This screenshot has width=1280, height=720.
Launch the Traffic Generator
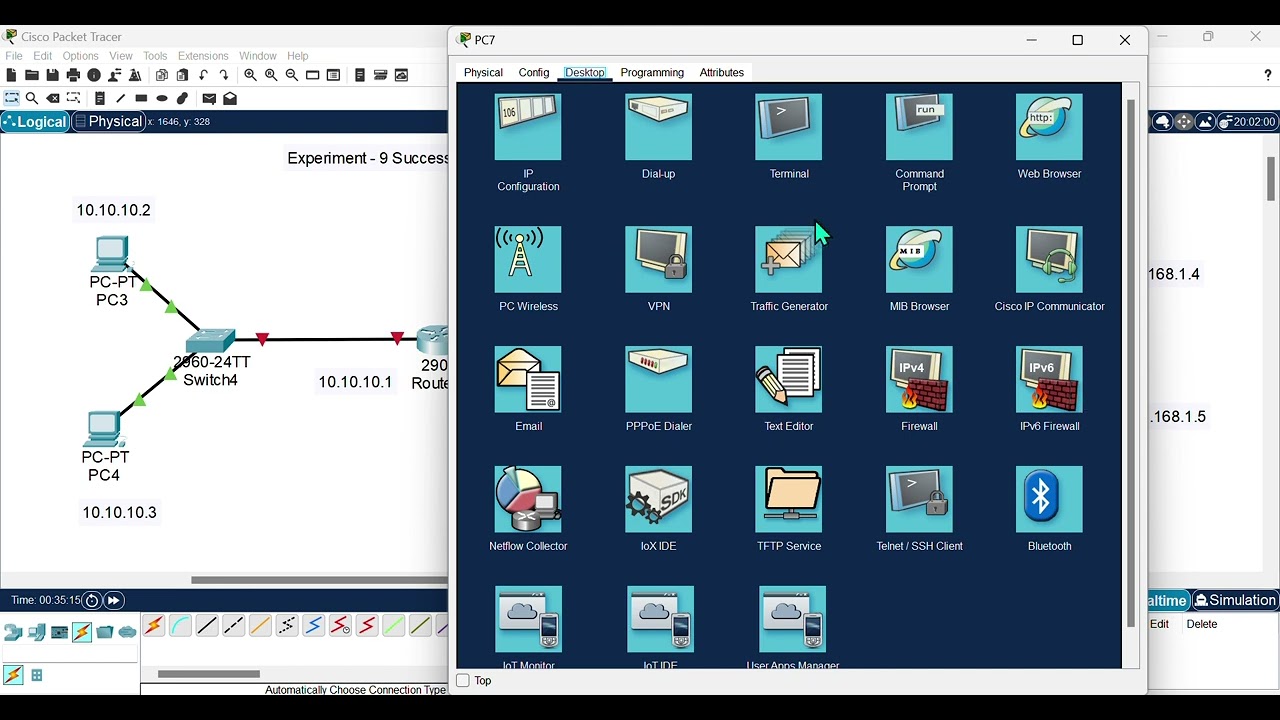[789, 259]
